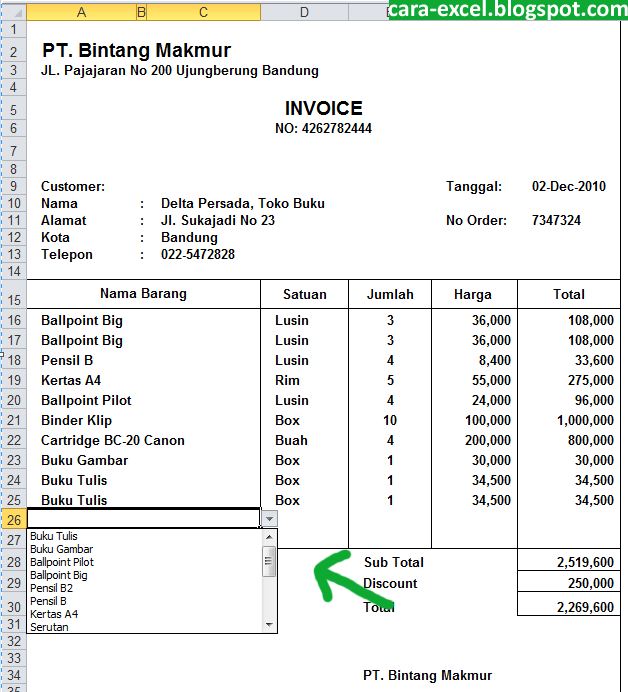The width and height of the screenshot is (628, 692).
Task: Click the dropdown list scroll down arrow
Action: (269, 625)
